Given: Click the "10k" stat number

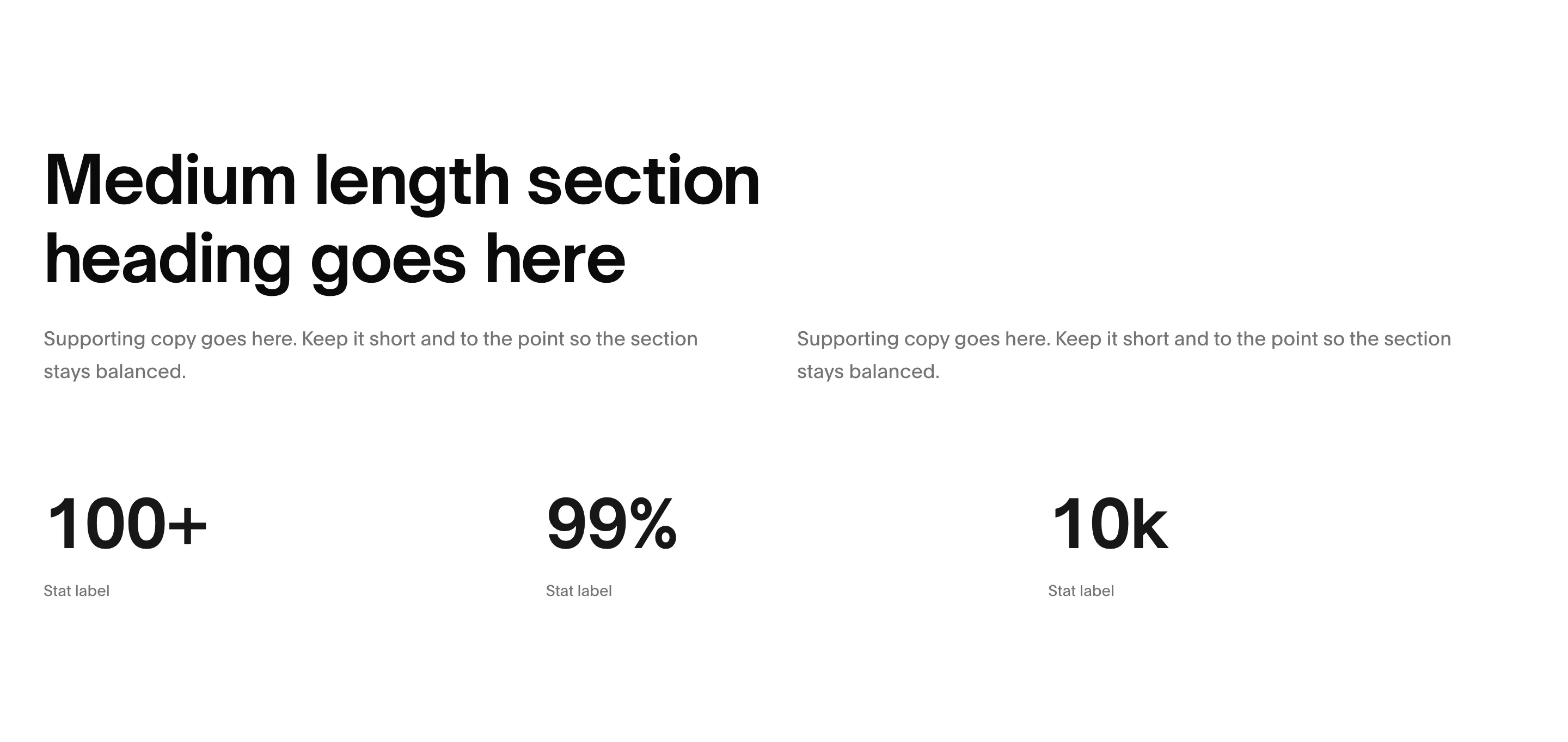Looking at the screenshot, I should click(1110, 525).
